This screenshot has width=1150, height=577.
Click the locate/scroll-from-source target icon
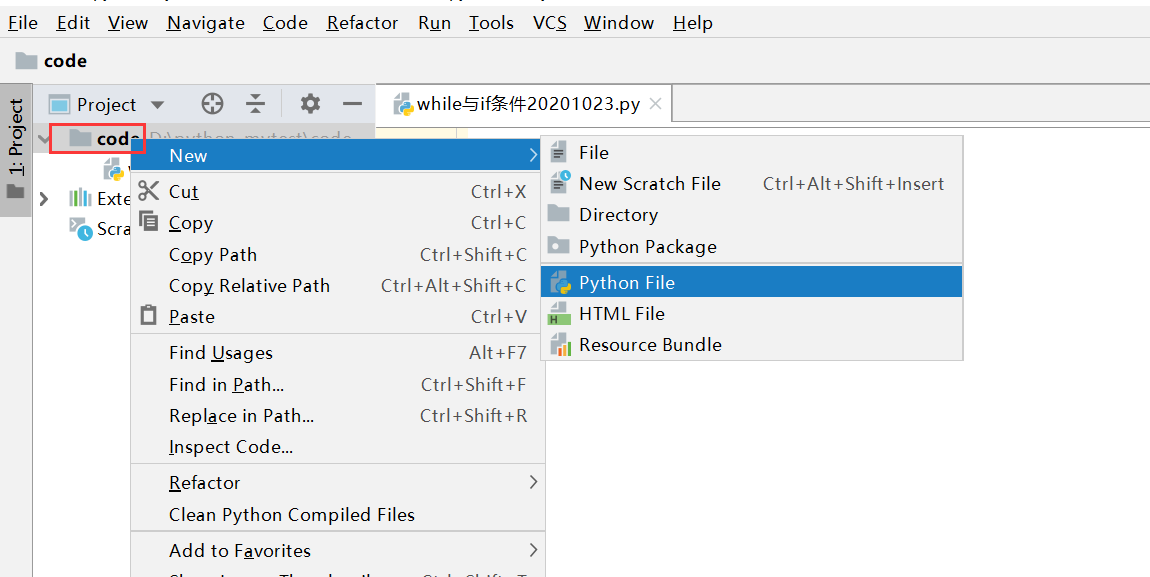click(212, 104)
